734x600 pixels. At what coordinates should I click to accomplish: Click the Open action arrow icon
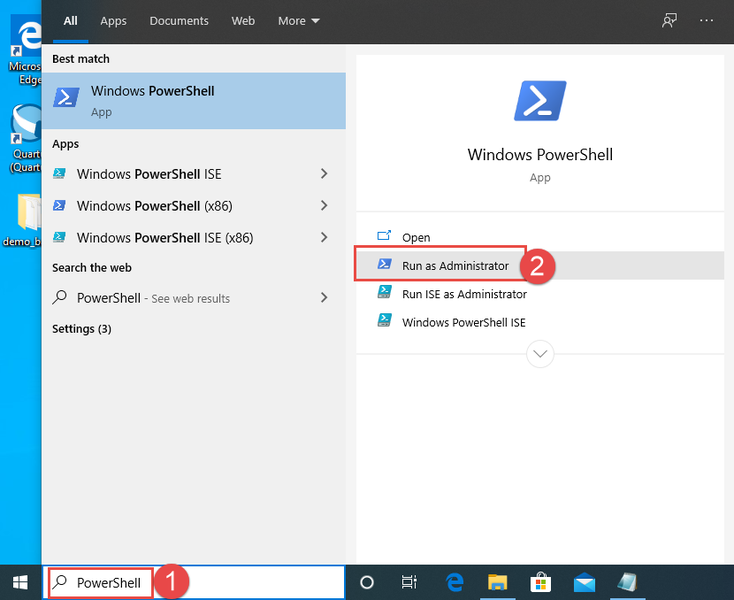pyautogui.click(x=384, y=235)
